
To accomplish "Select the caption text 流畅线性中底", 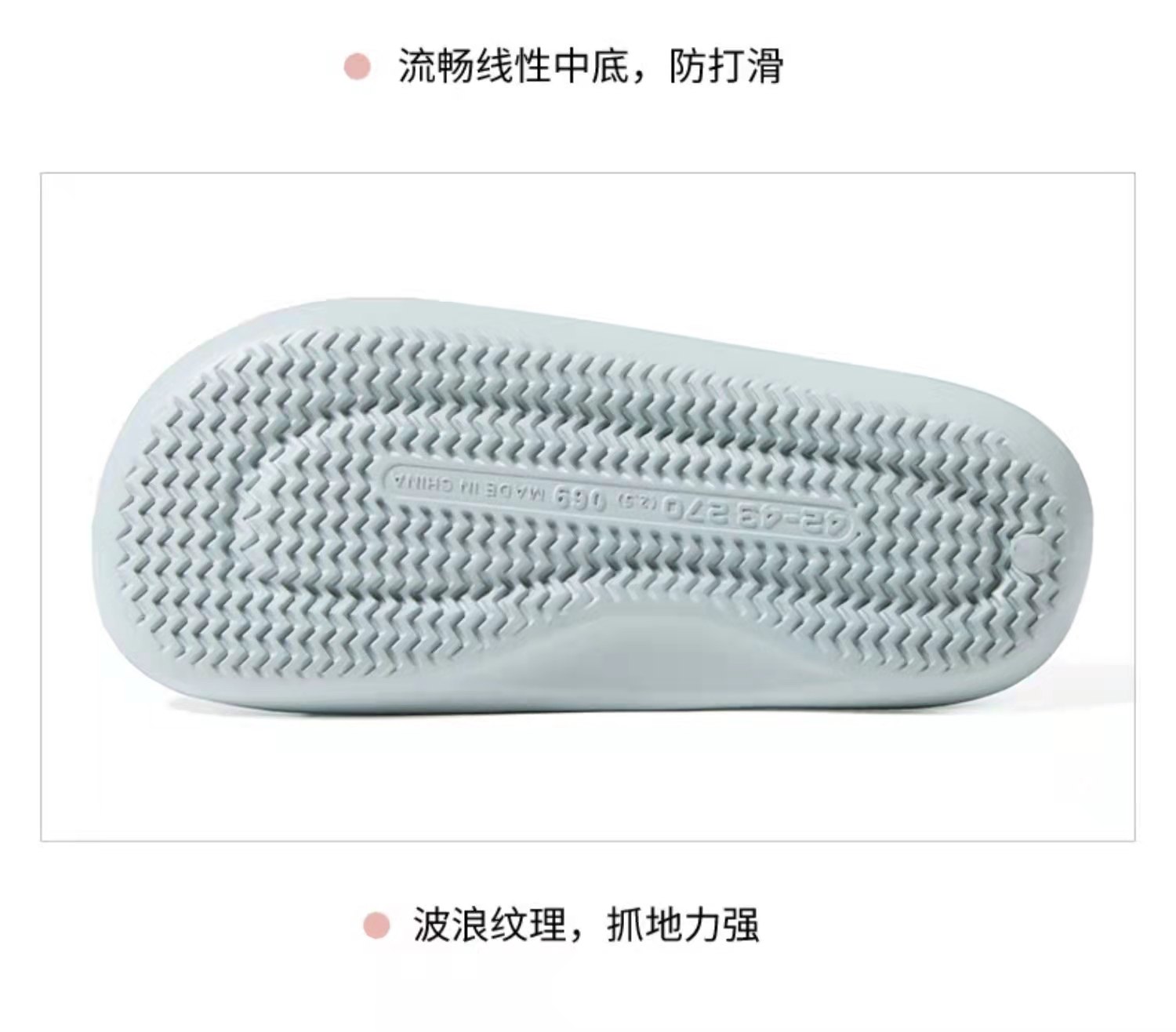I will (x=513, y=66).
